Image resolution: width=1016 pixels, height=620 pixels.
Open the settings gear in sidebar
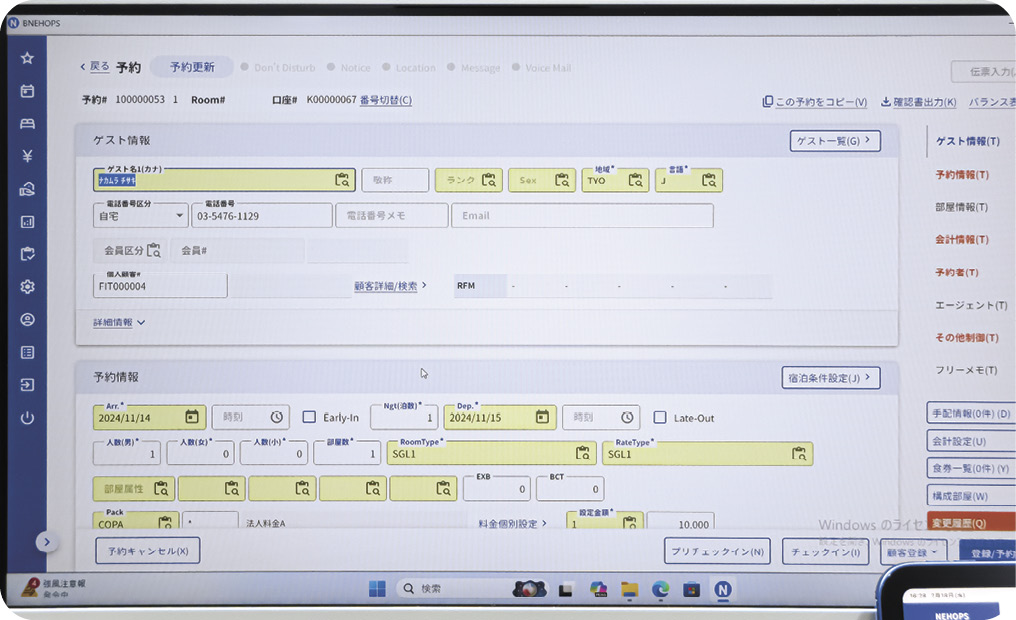[x=27, y=287]
